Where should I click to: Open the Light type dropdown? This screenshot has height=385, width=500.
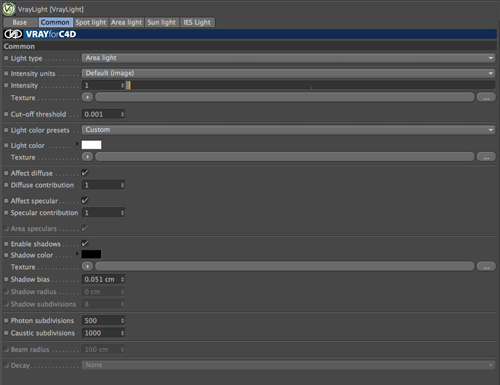(x=289, y=58)
